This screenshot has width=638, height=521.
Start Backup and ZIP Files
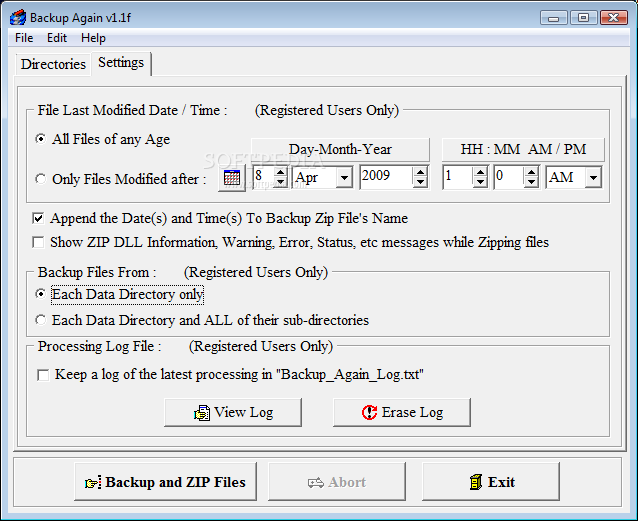165,482
